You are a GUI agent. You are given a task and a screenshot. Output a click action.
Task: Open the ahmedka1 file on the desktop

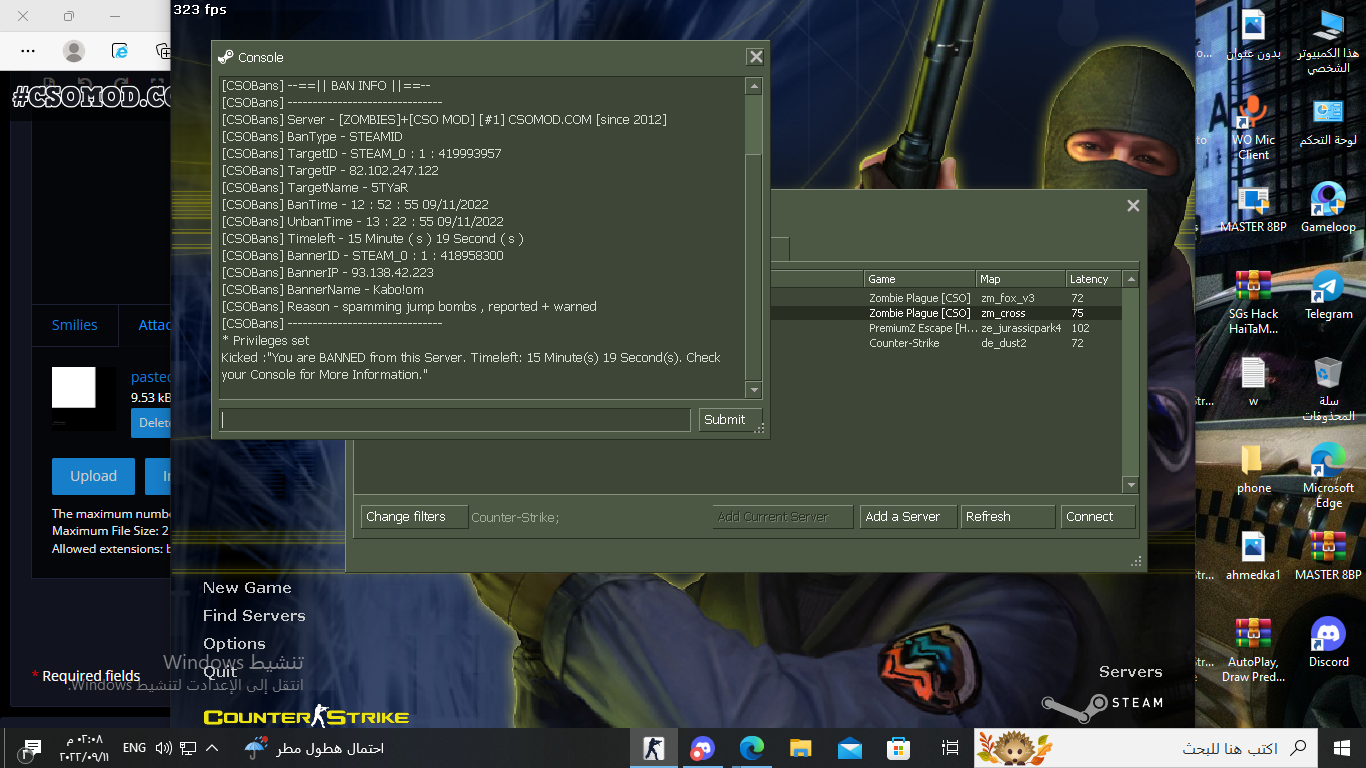[1253, 556]
